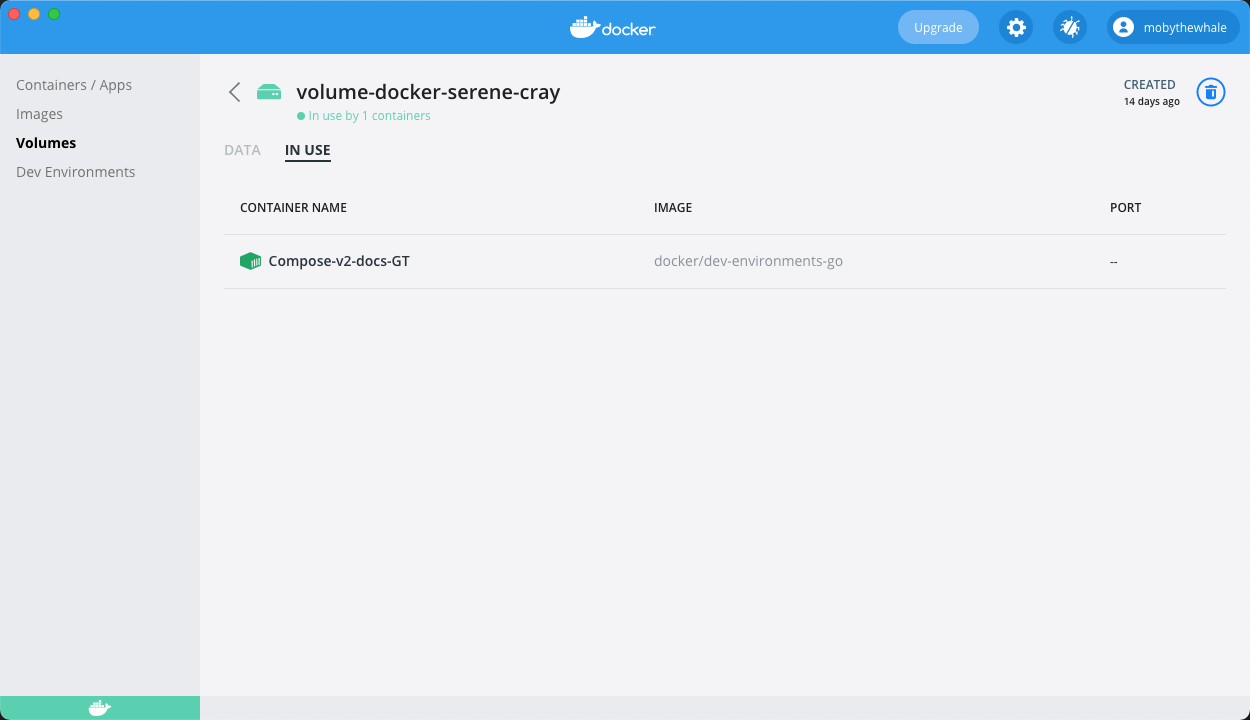The height and width of the screenshot is (720, 1250).
Task: Go back using the left chevron arrow
Action: [x=234, y=91]
